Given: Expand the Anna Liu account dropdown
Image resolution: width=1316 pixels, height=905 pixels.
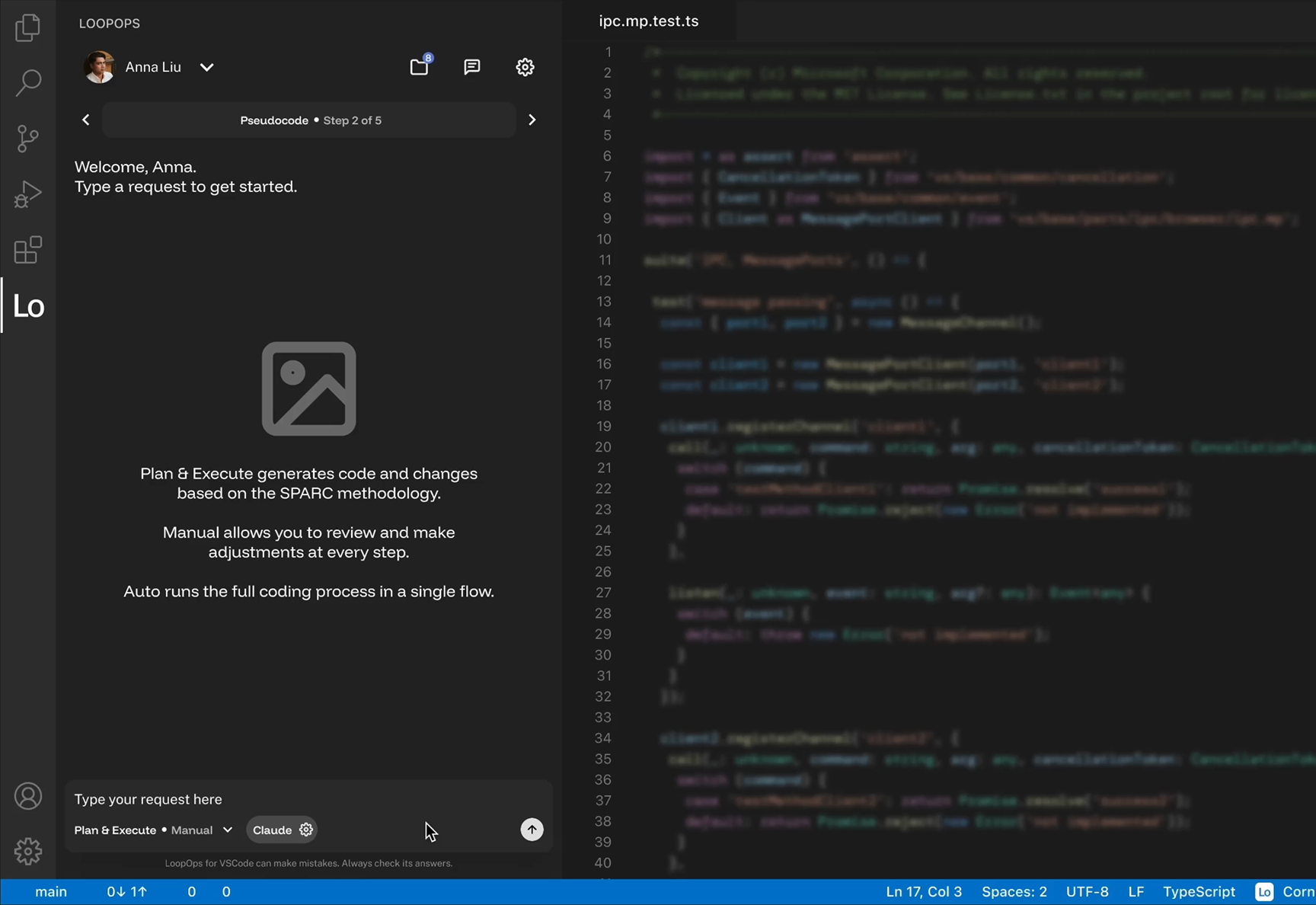Looking at the screenshot, I should tap(206, 67).
